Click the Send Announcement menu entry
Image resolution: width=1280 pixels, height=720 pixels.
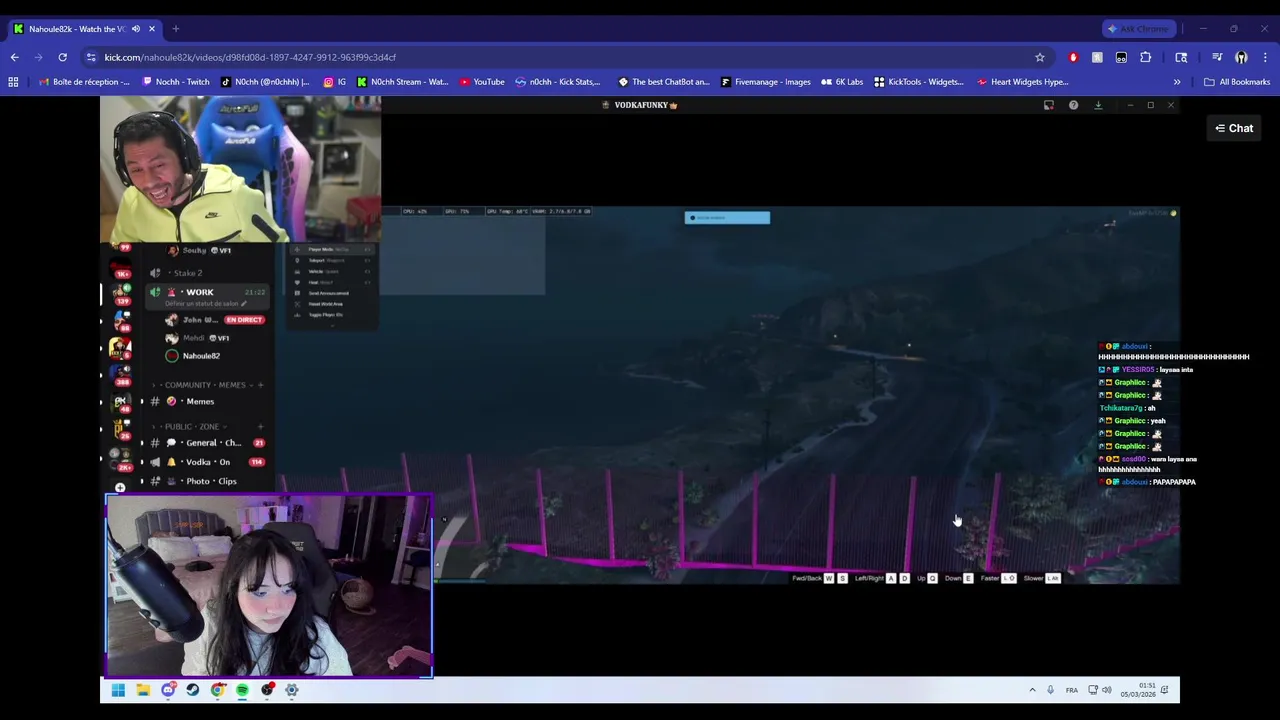[333, 293]
